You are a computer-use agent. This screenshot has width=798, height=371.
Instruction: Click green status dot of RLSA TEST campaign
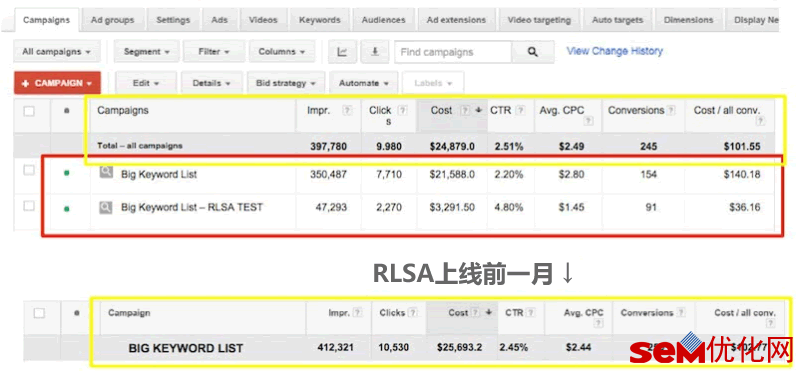pyautogui.click(x=67, y=208)
